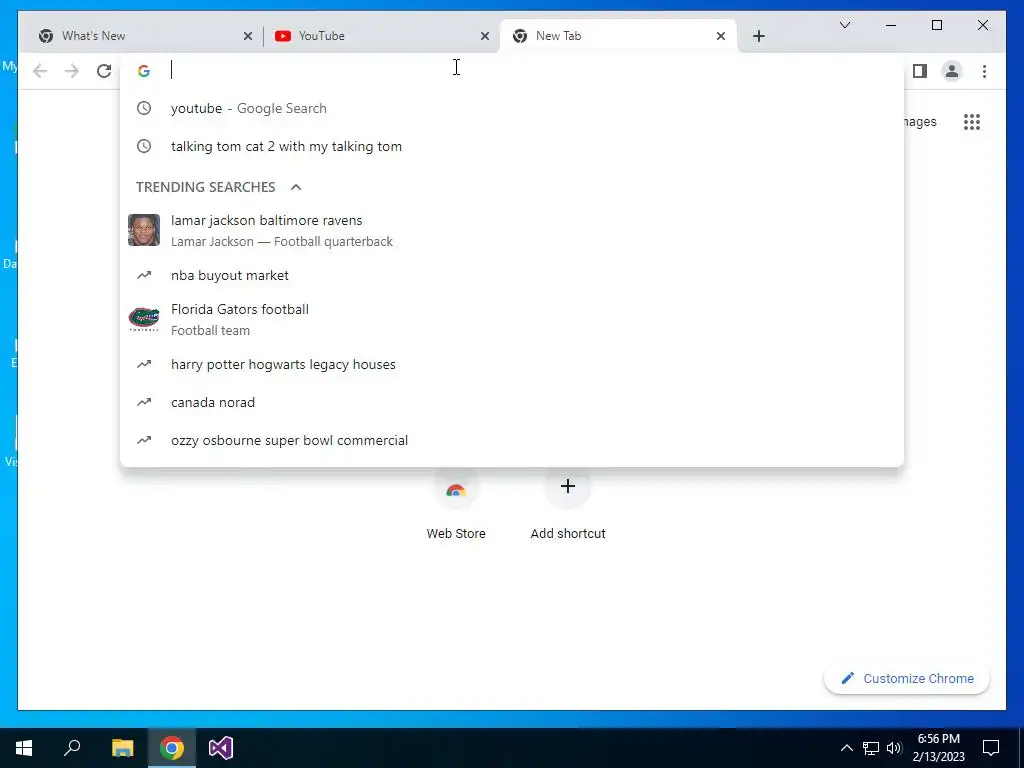
Task: Click Customize Chrome button
Action: pyautogui.click(x=906, y=679)
